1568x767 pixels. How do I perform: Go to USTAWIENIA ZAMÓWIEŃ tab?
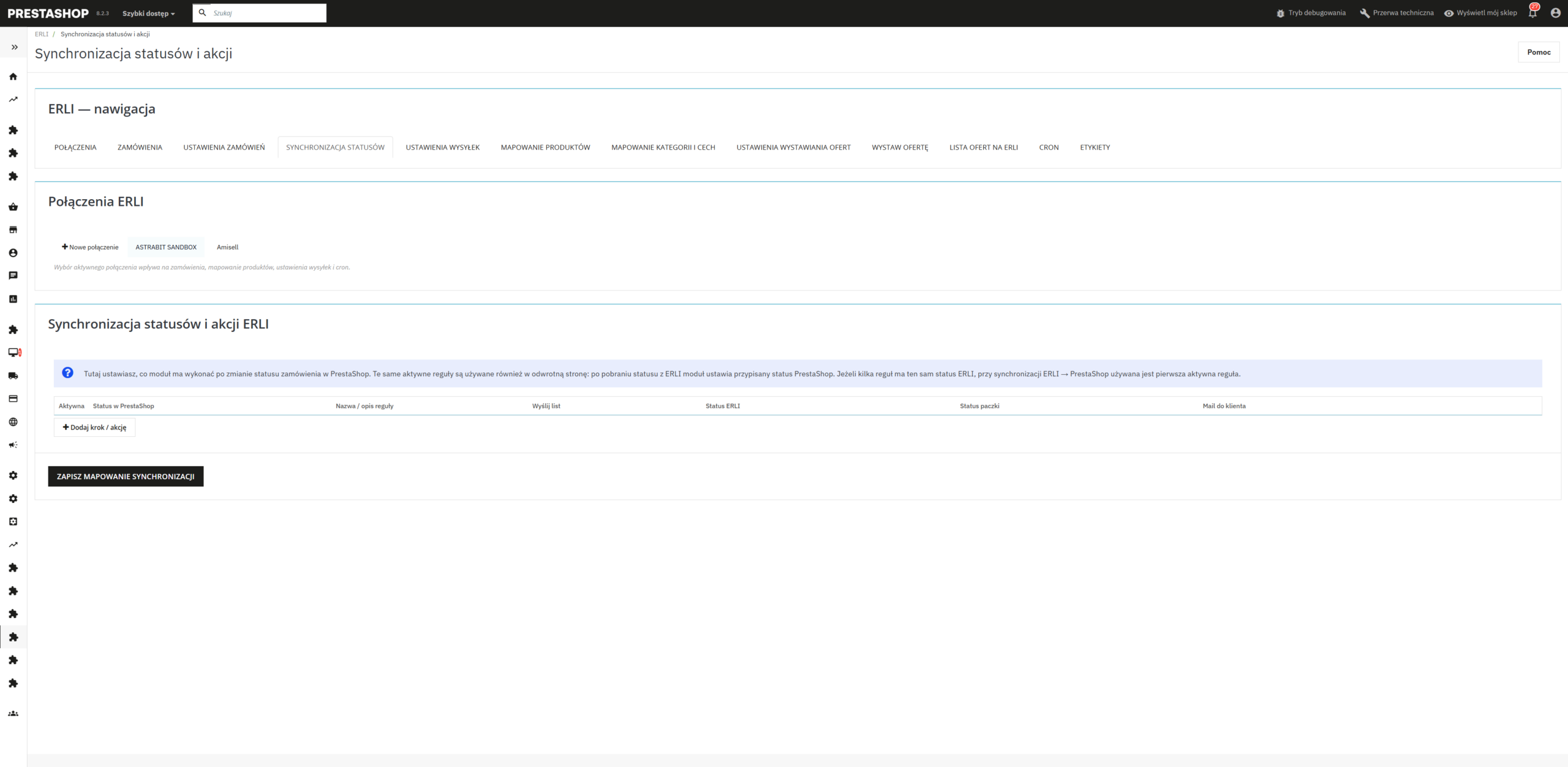point(224,147)
